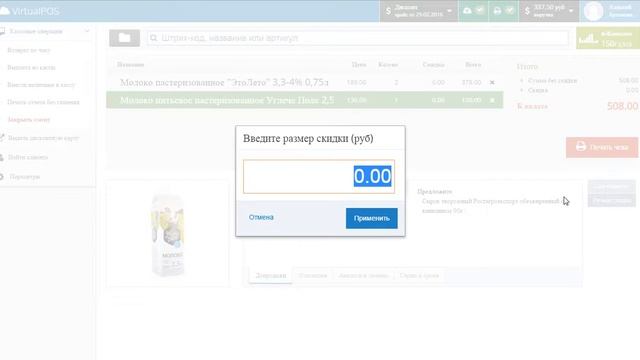Click the user avatar picture
The image size is (640, 360).
point(593,11)
